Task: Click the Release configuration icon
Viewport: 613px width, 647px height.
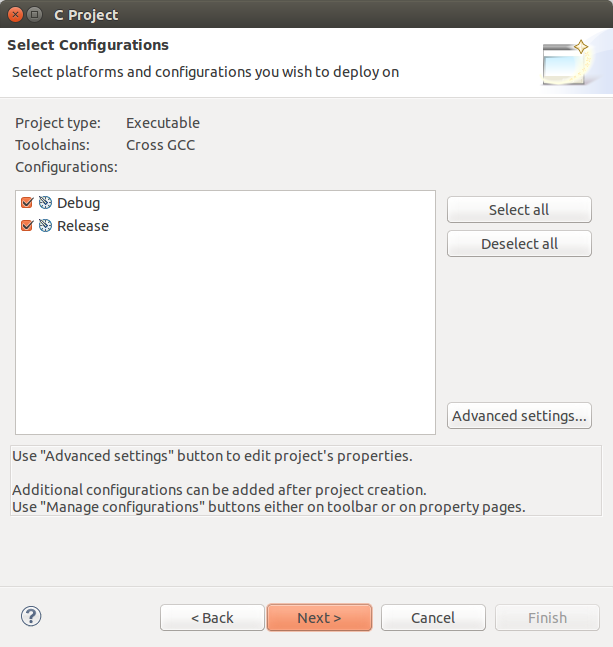Action: pos(45,226)
